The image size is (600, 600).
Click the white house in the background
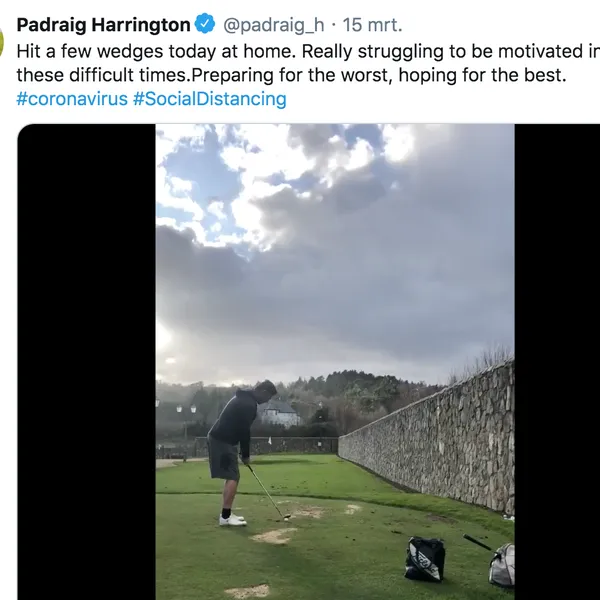(x=278, y=413)
